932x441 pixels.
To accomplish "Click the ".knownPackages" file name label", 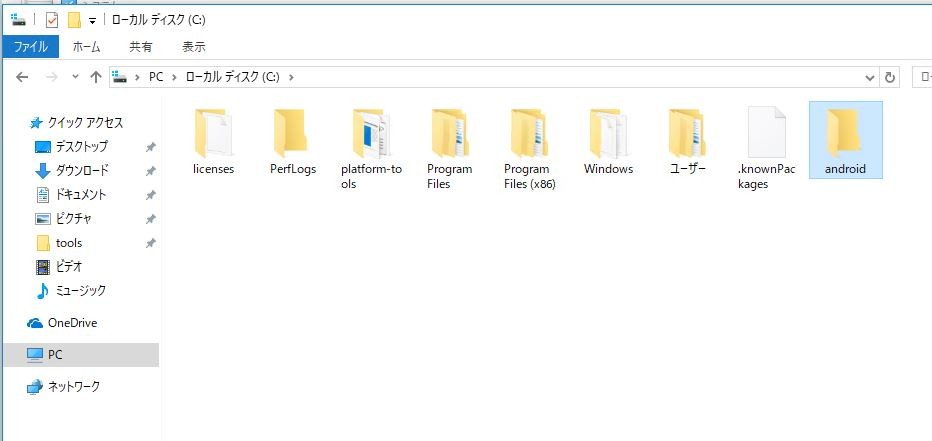I will click(x=766, y=177).
